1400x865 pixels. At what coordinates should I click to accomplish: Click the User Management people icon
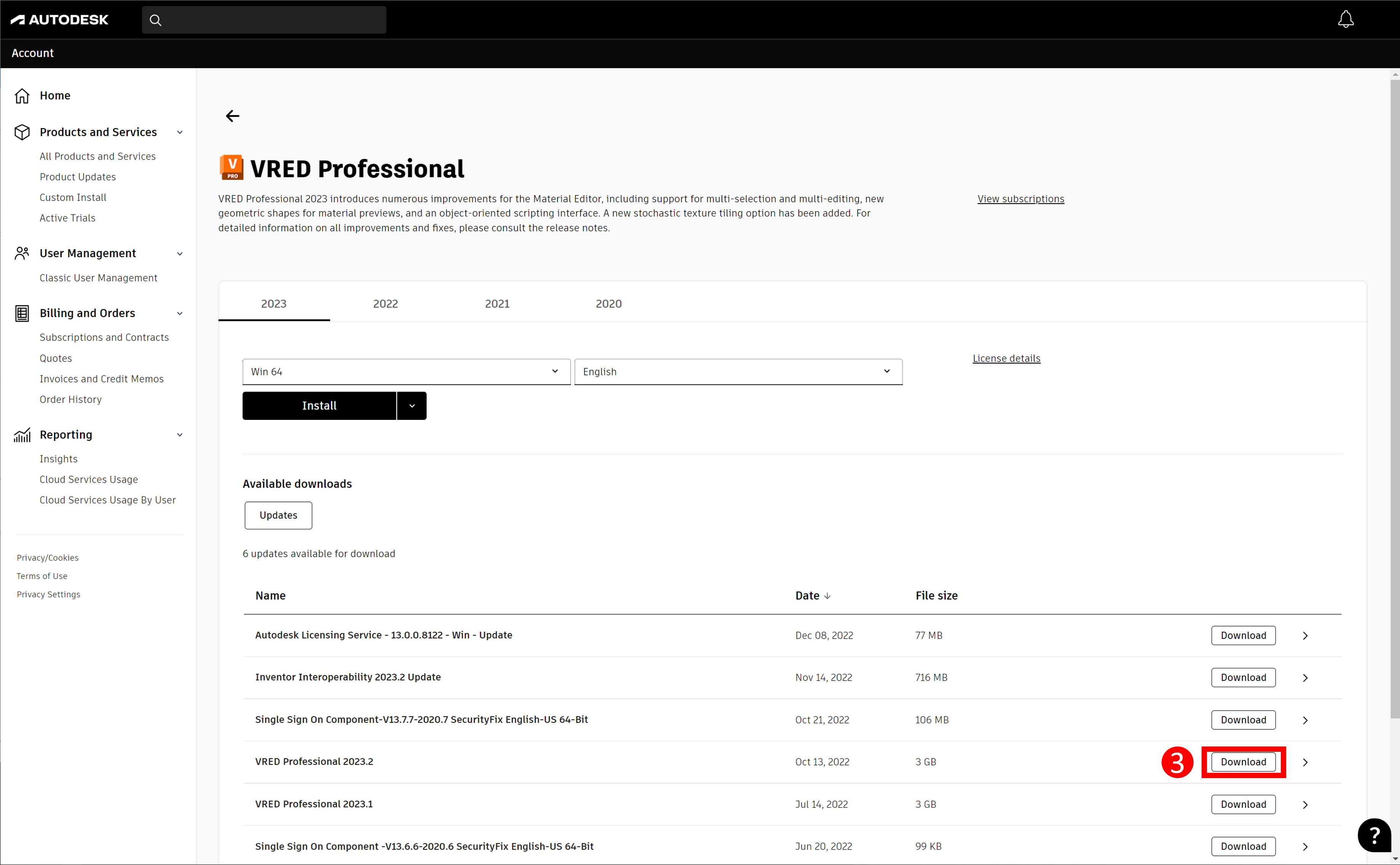pos(22,253)
